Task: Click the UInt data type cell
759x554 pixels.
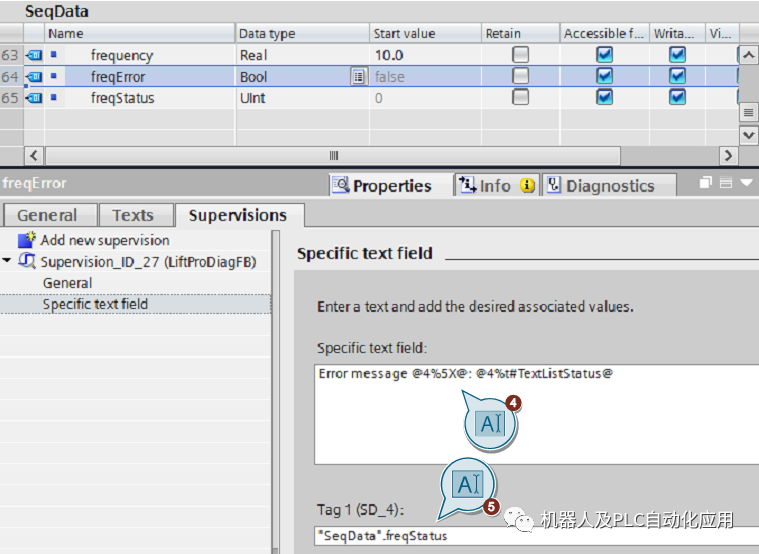Action: pyautogui.click(x=303, y=98)
